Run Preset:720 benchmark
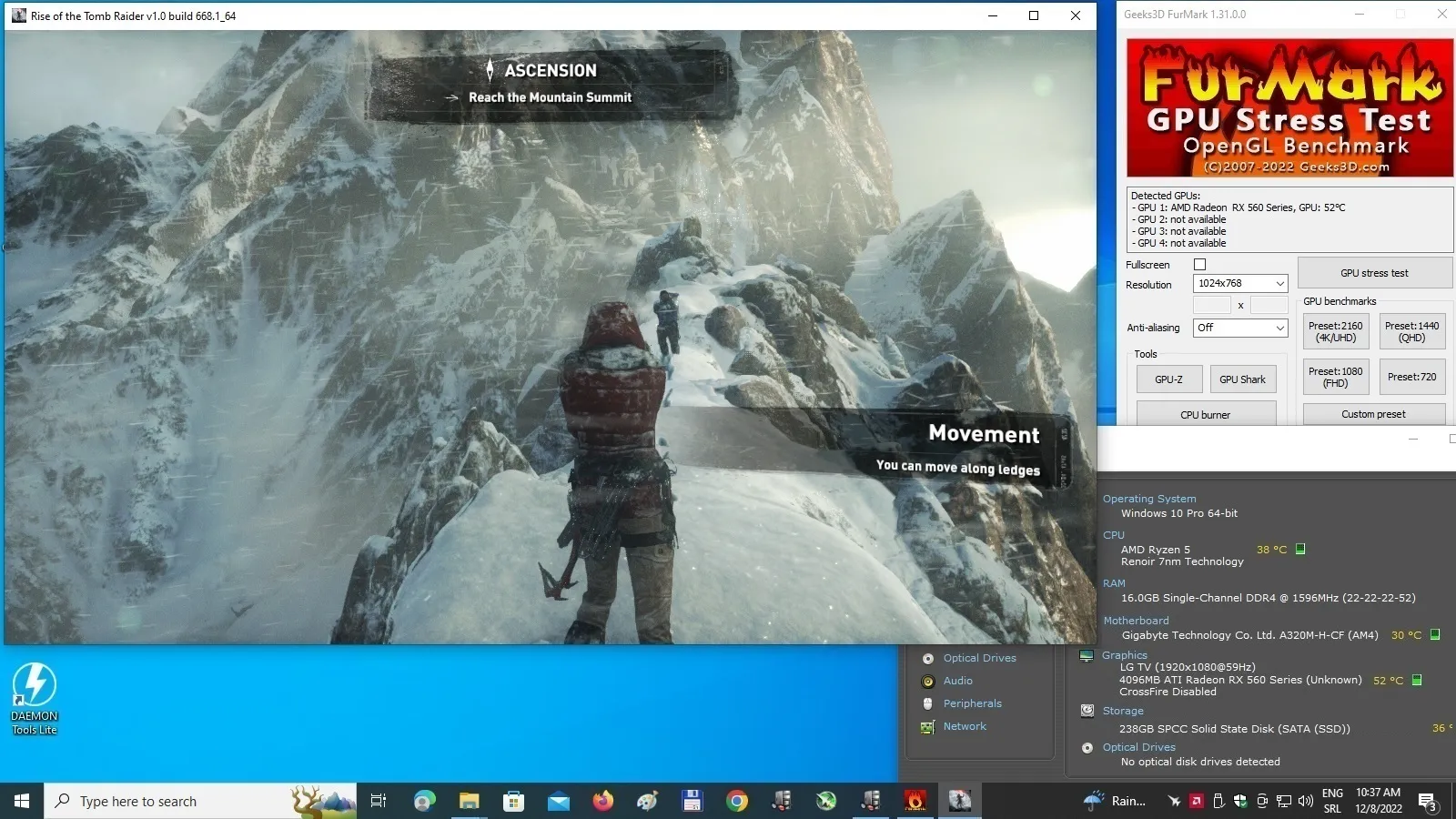 pyautogui.click(x=1412, y=377)
